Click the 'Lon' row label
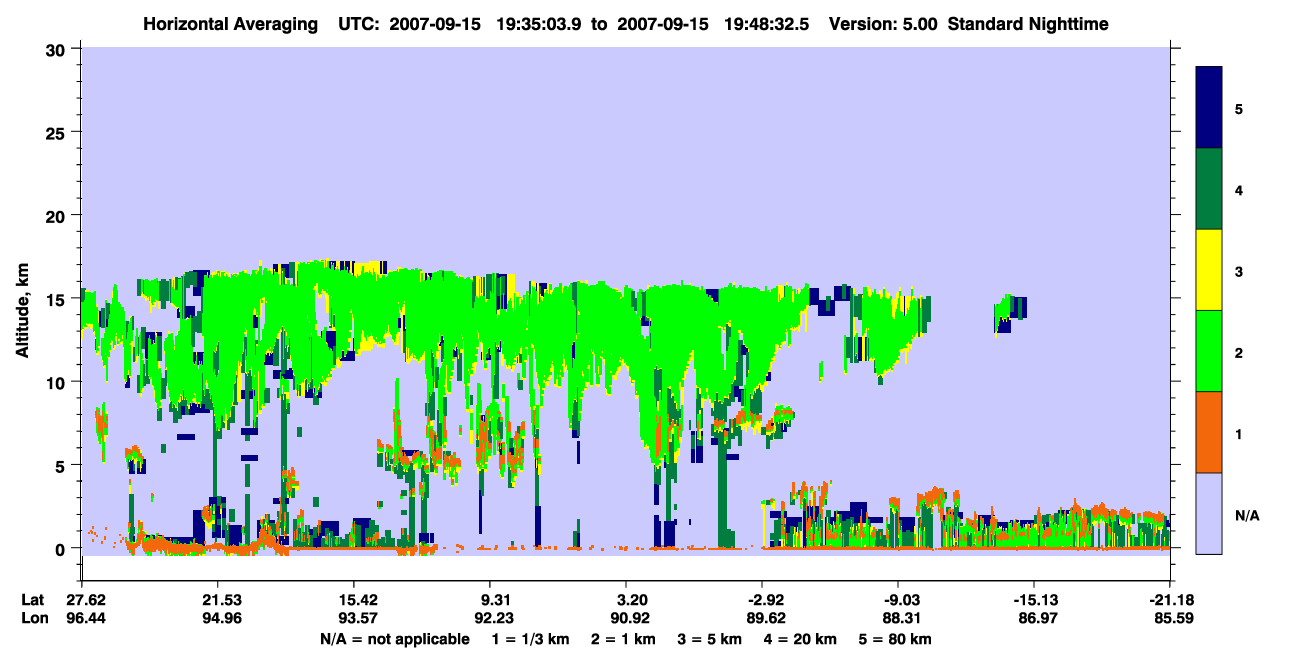This screenshot has width=1300, height=667. 33,618
